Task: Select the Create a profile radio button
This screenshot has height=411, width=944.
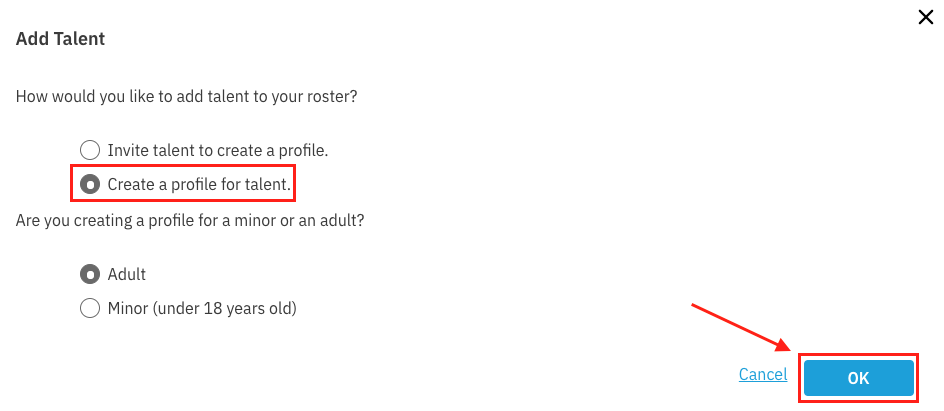Action: 90,185
